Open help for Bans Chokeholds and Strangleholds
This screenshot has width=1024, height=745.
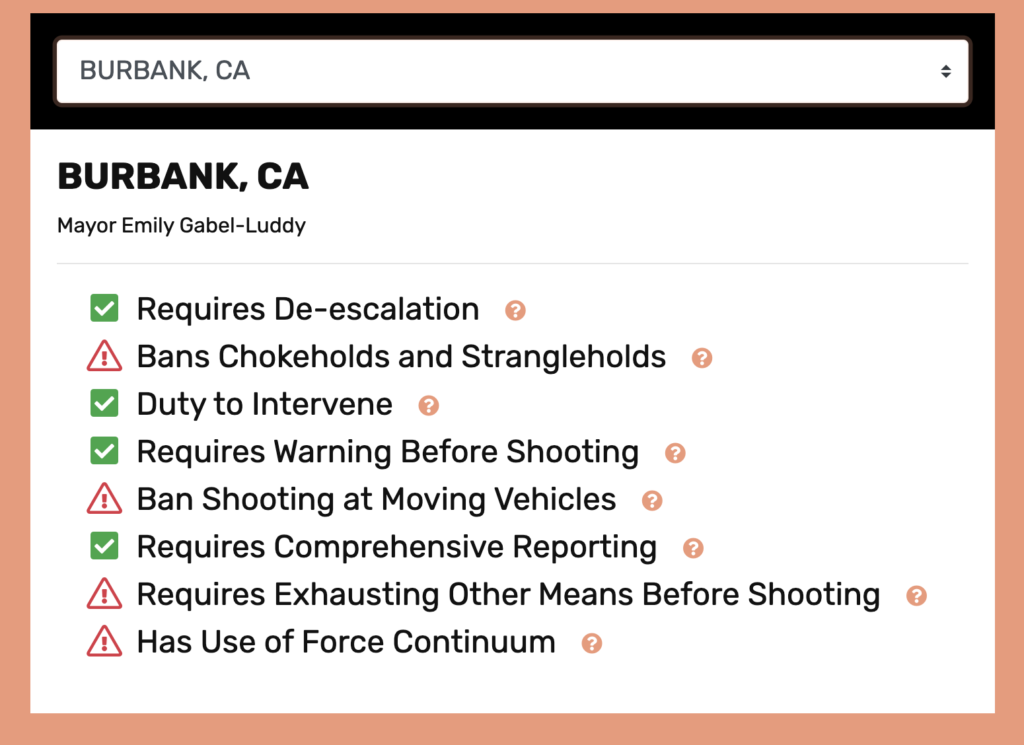(x=702, y=357)
